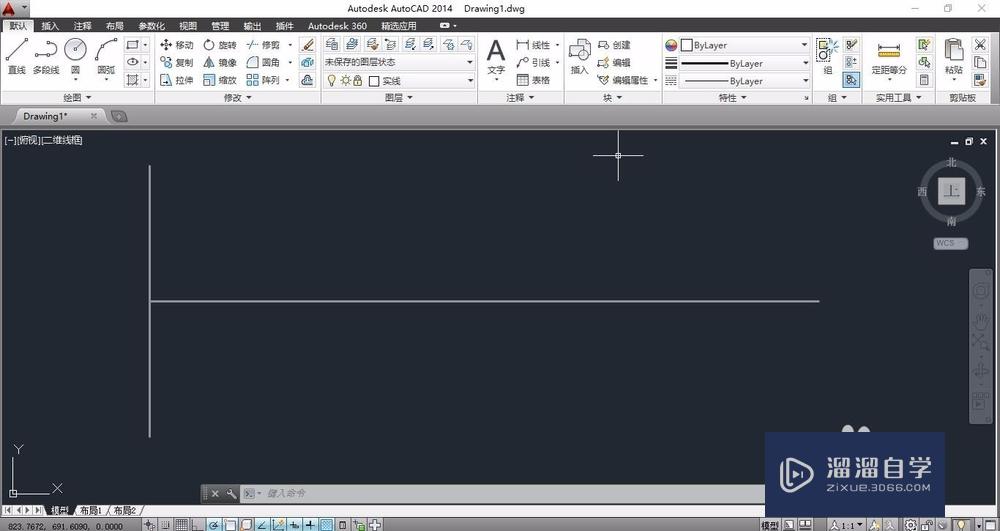Select the Circle (圆) tool

click(75, 56)
